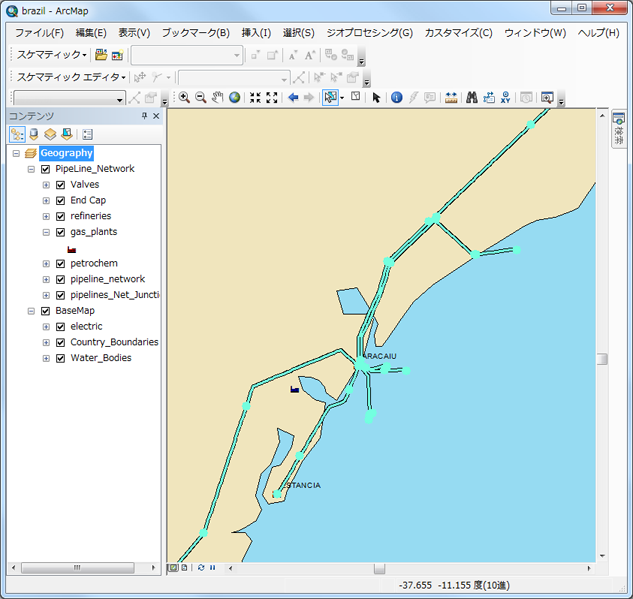Viewport: 633px width, 599px height.
Task: Open the Find binoculars tool
Action: (472, 98)
